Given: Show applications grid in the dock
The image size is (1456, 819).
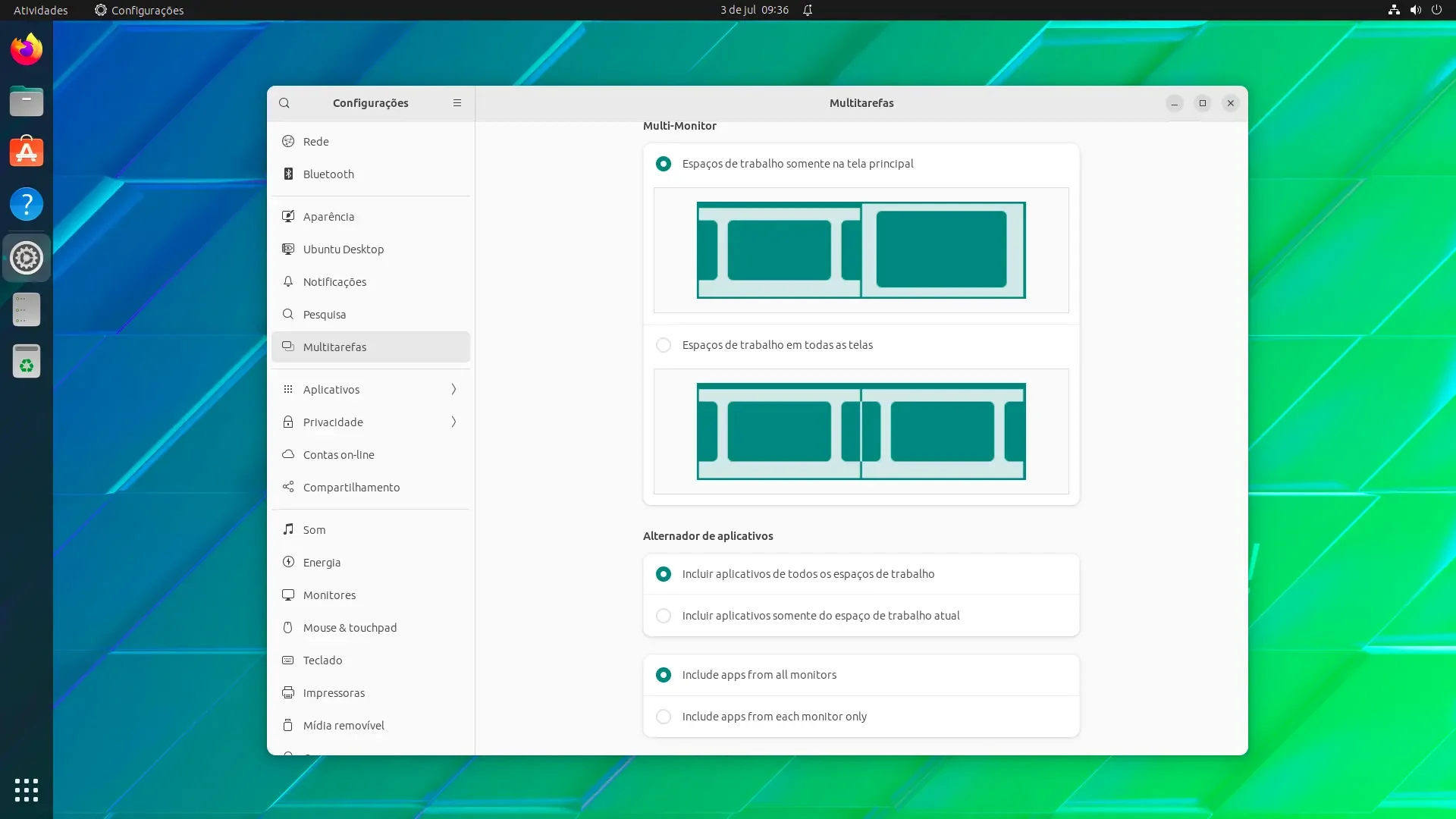Looking at the screenshot, I should pyautogui.click(x=27, y=789).
